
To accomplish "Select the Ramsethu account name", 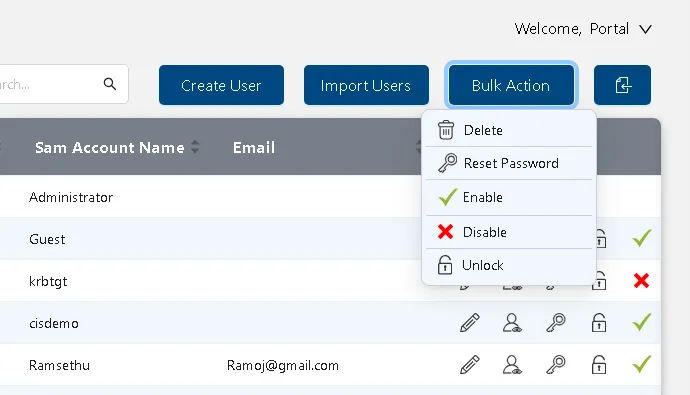I will point(59,365).
